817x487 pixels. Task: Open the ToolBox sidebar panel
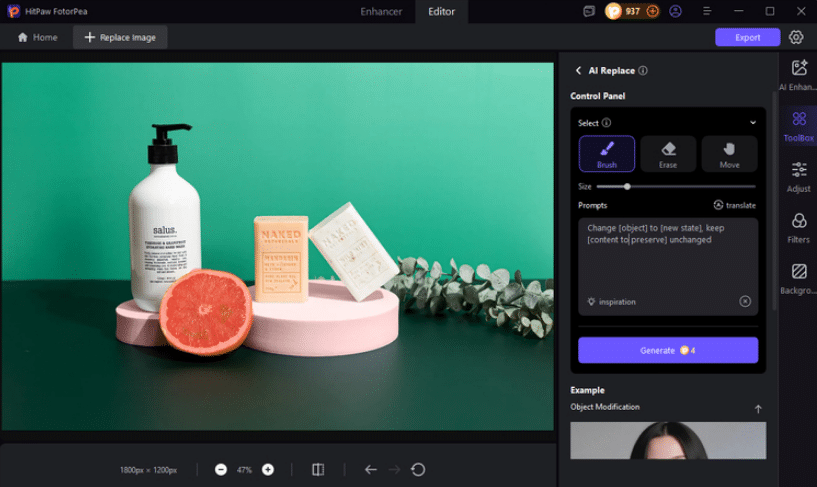coord(799,126)
